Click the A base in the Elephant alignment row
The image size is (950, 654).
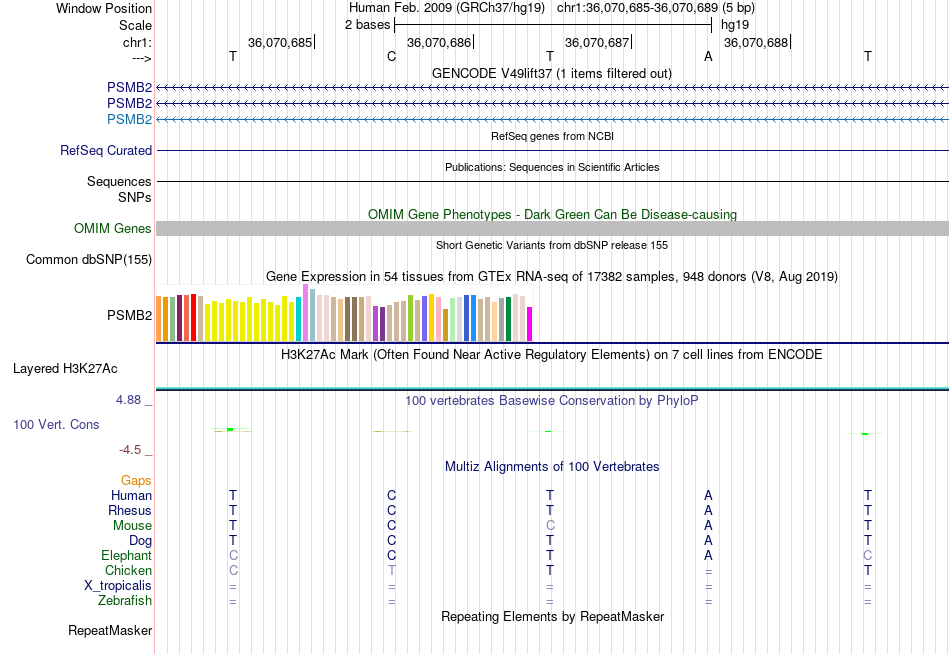click(x=708, y=555)
